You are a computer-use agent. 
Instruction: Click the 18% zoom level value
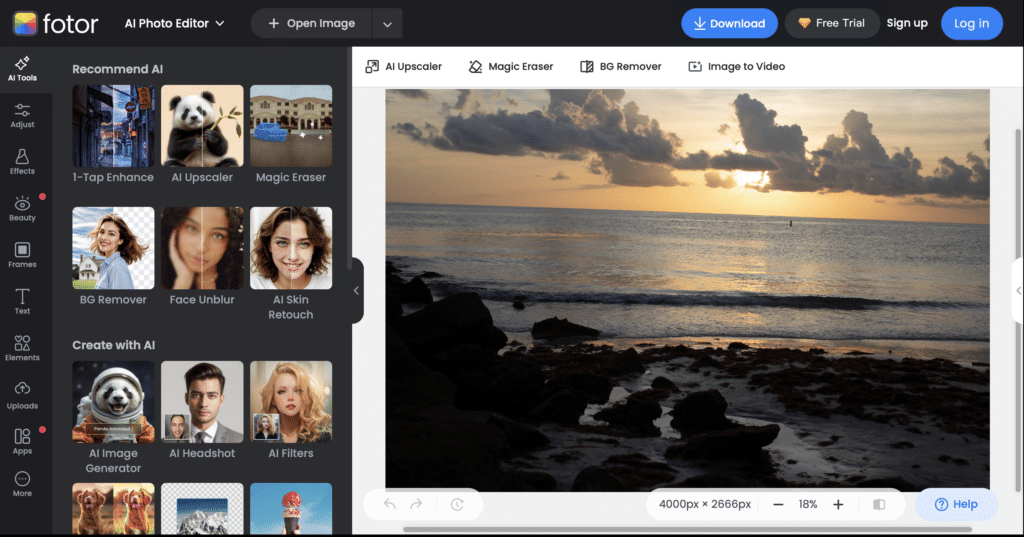point(808,504)
